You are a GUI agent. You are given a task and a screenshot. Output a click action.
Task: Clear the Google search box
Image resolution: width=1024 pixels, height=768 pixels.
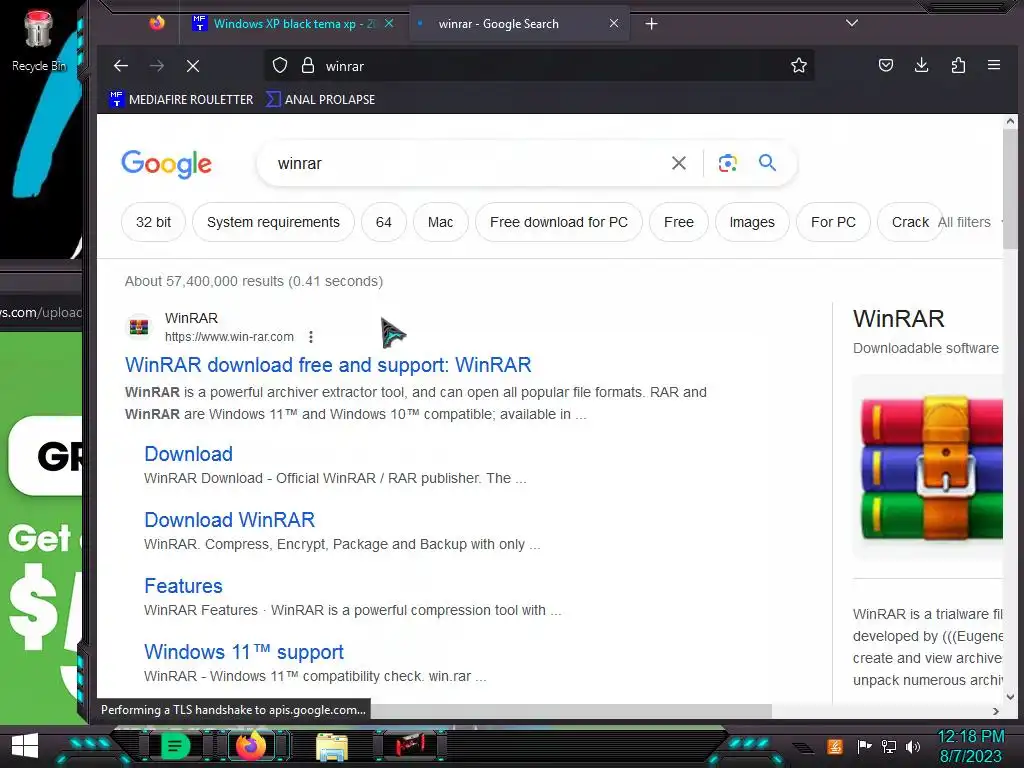point(679,163)
